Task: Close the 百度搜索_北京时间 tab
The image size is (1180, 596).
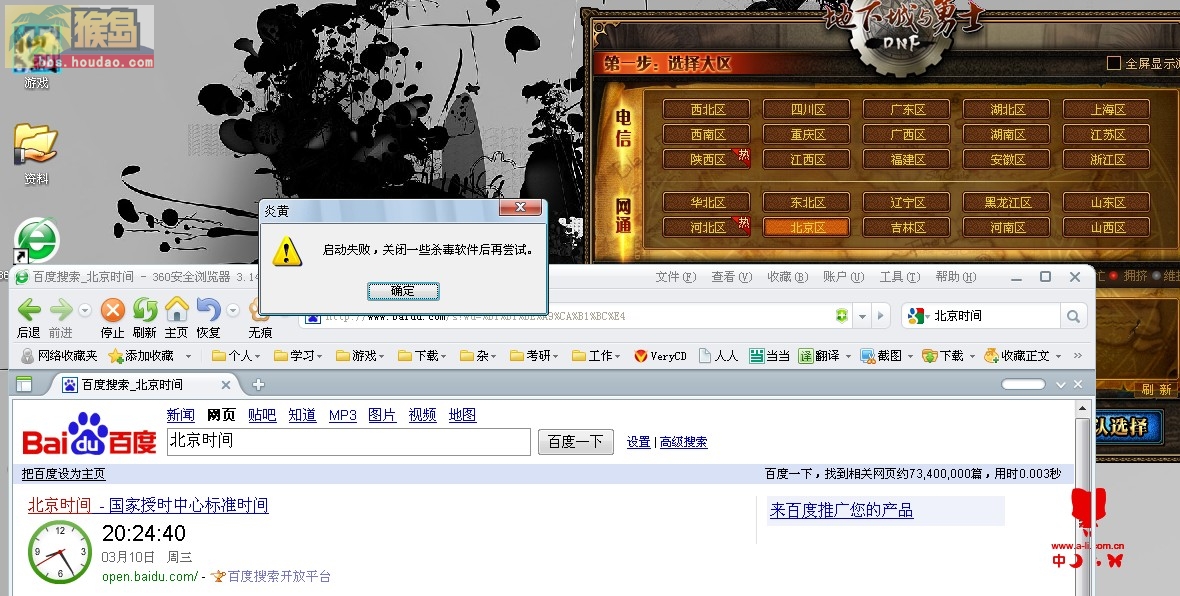Action: point(226,385)
